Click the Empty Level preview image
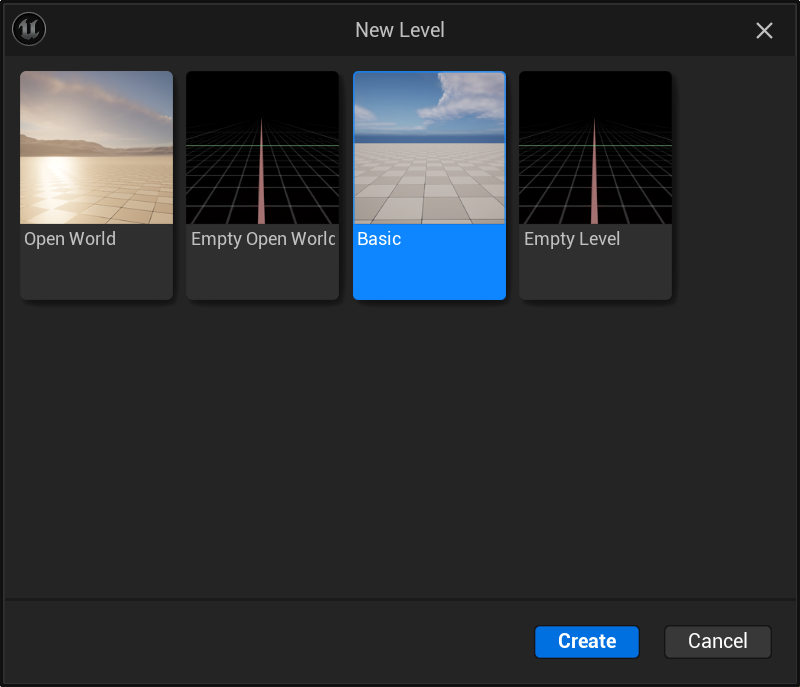The image size is (800, 687). coord(595,147)
